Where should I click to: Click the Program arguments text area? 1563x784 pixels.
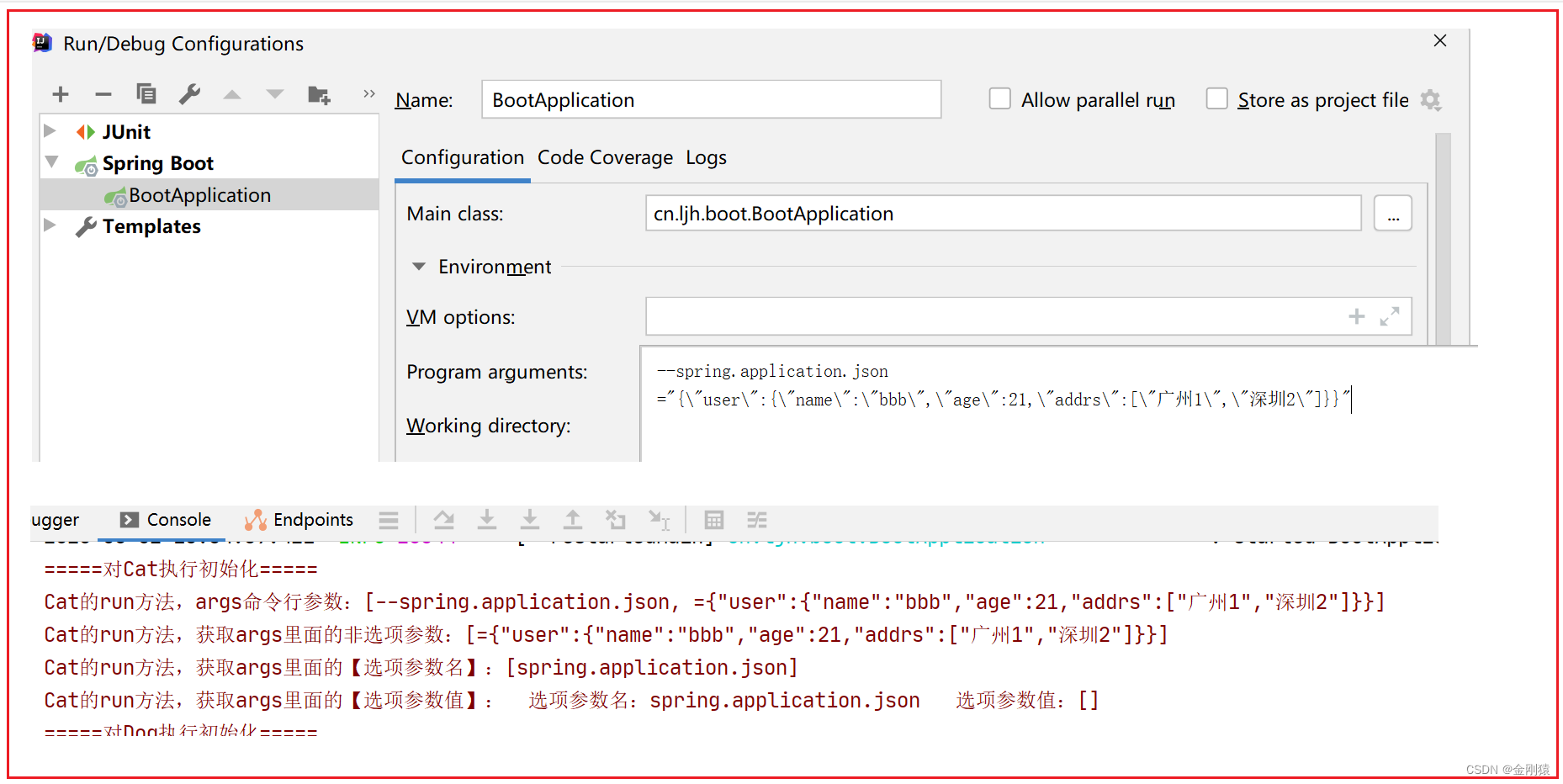(x=1058, y=404)
